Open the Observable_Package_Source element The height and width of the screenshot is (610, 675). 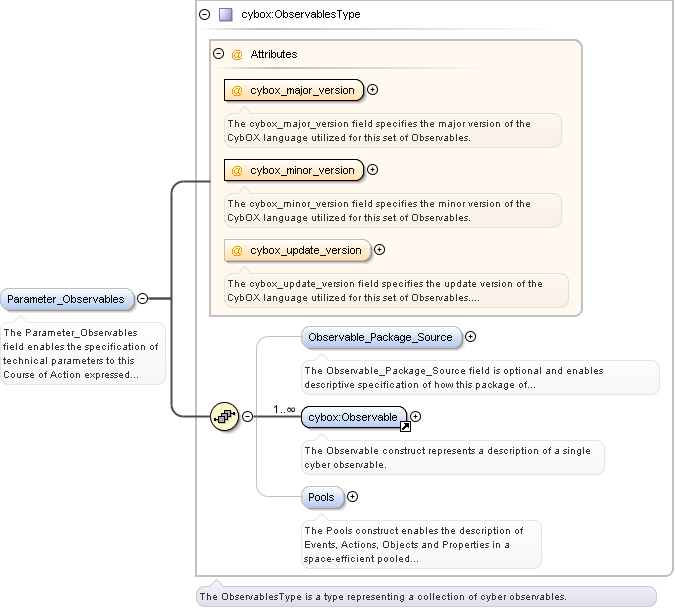(380, 337)
